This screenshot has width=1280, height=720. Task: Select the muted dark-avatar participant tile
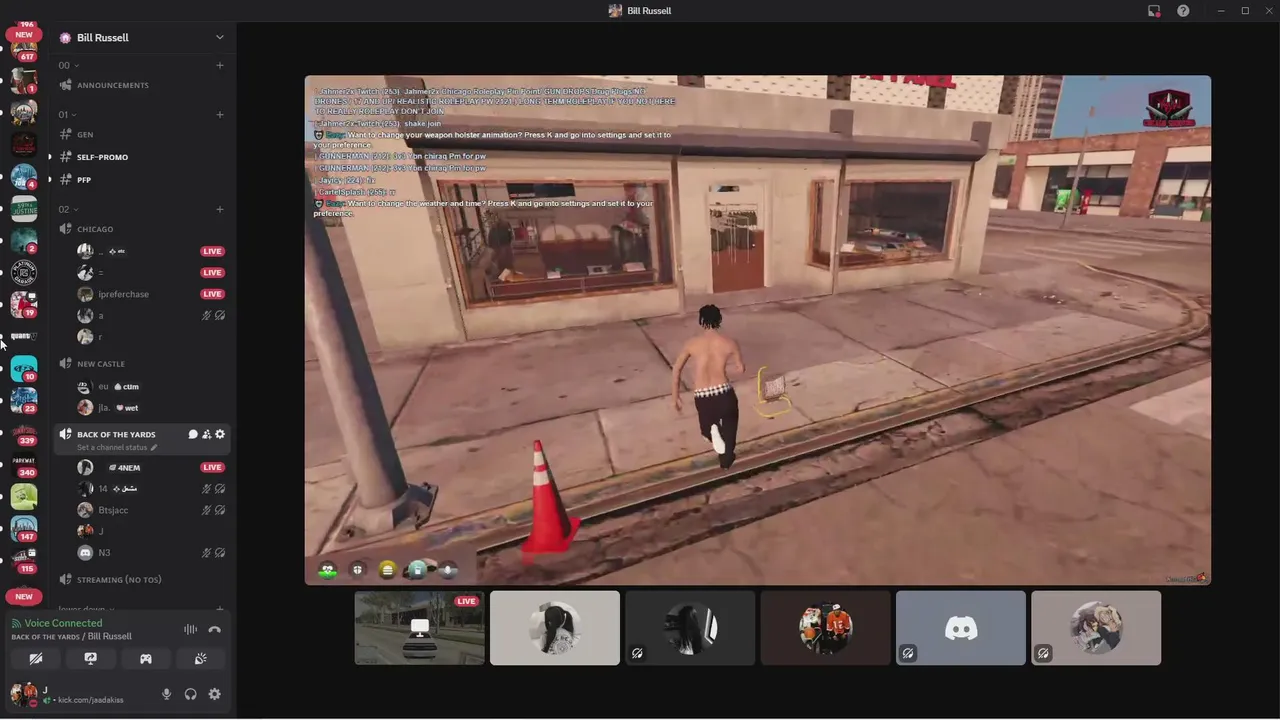click(x=690, y=628)
